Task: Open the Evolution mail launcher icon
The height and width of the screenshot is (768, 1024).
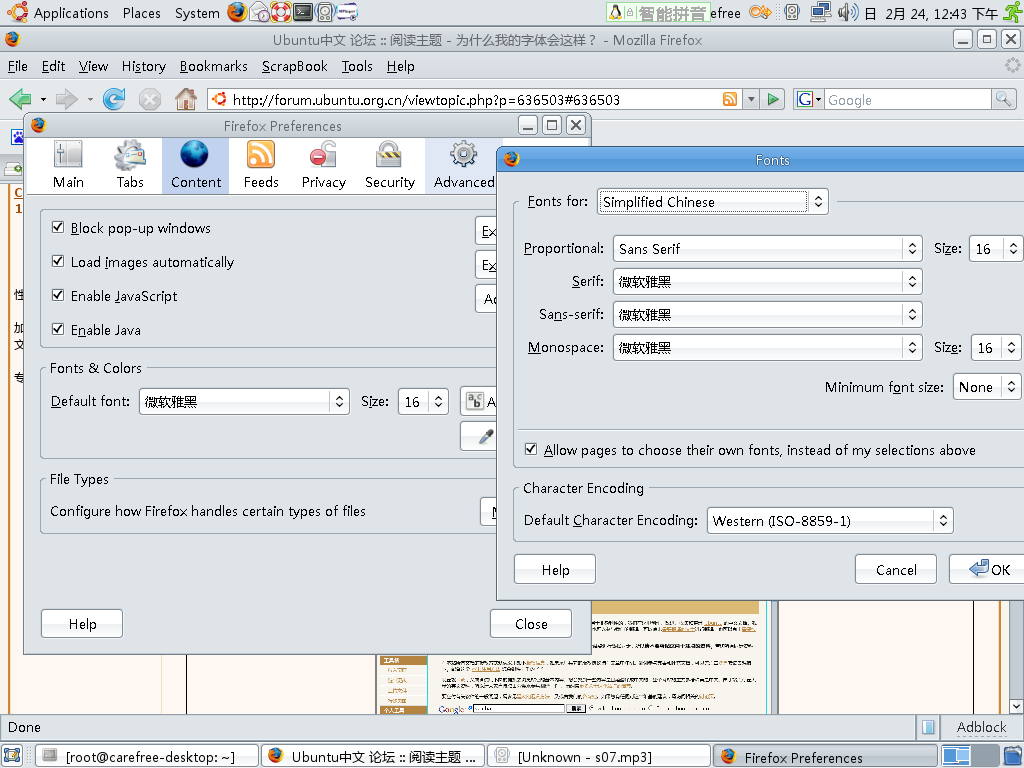Action: coord(259,12)
